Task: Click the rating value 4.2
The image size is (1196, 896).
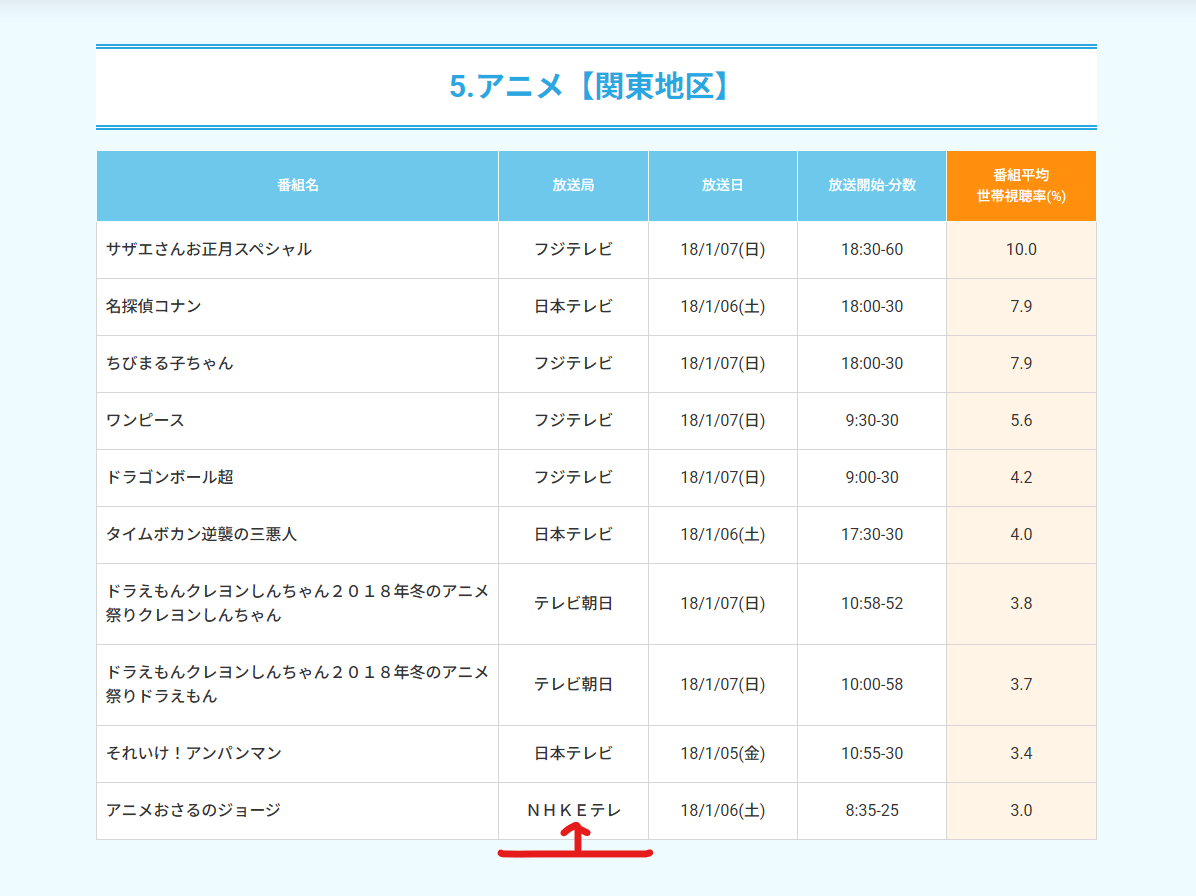Action: 1021,477
